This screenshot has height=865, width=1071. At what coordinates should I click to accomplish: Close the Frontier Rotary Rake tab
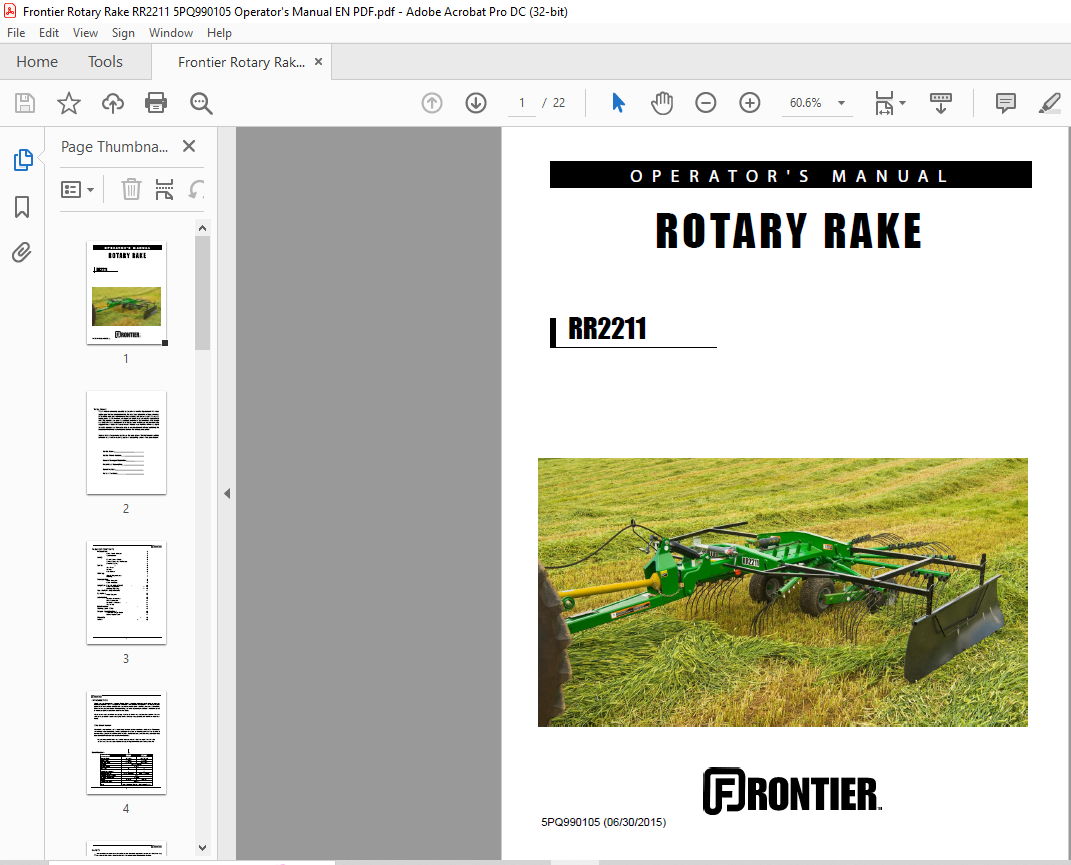[318, 61]
